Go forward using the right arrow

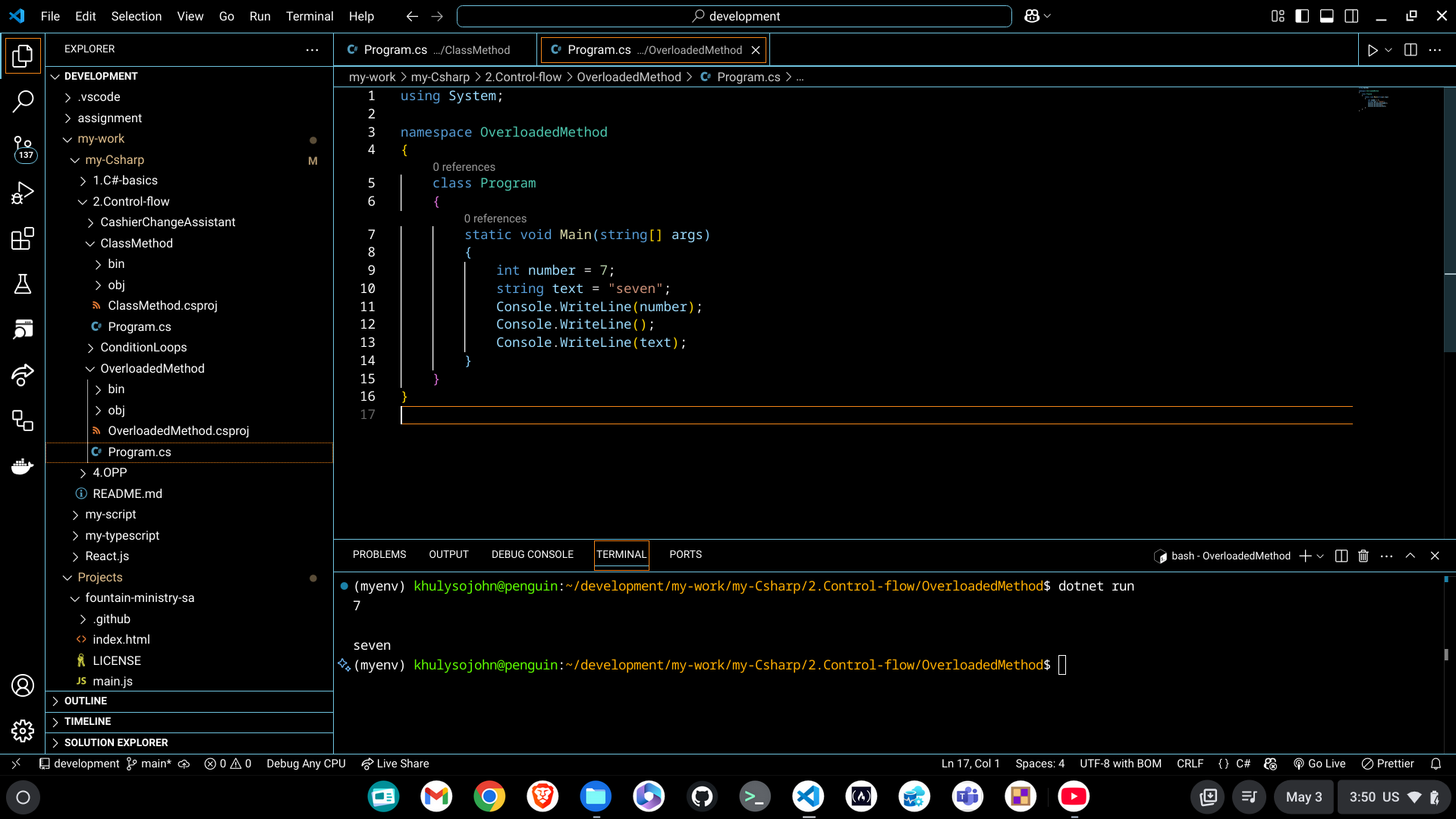437,16
